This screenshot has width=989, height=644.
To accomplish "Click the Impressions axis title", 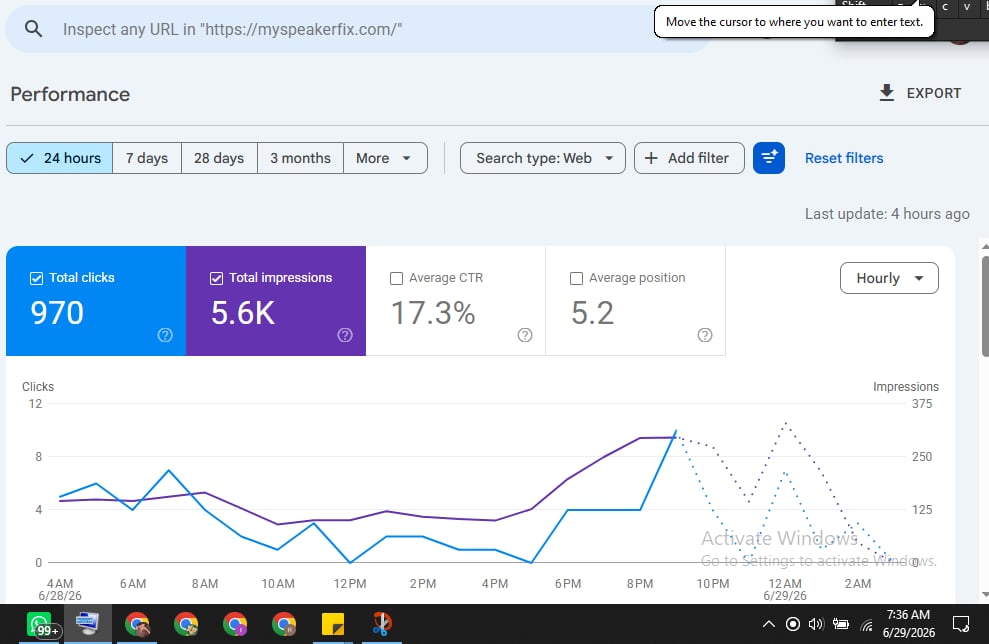I will pos(906,387).
